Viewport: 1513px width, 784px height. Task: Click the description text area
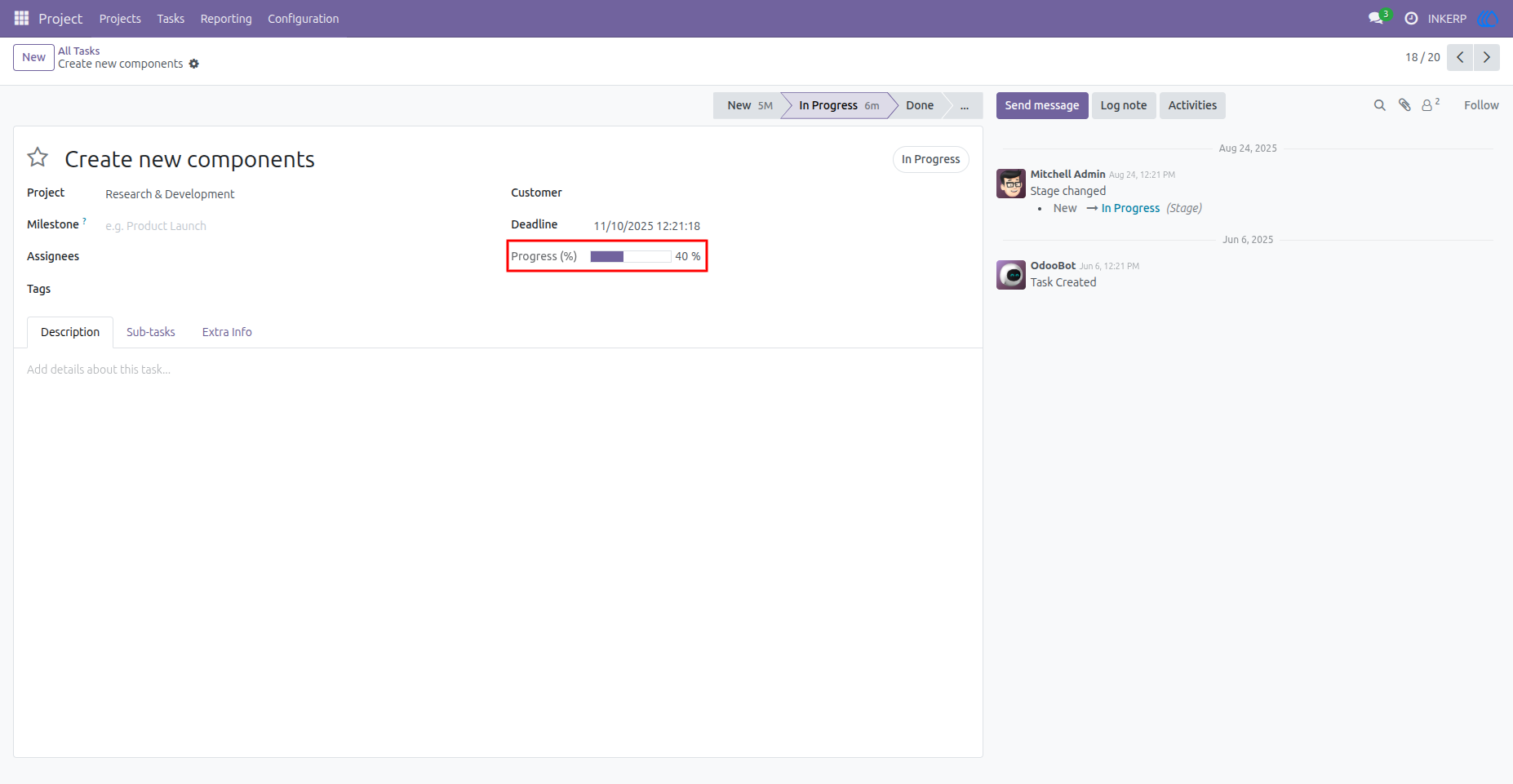[x=498, y=370]
